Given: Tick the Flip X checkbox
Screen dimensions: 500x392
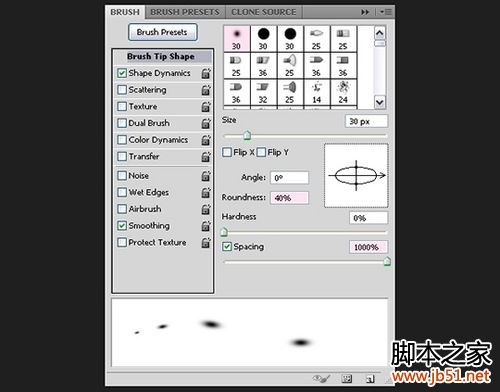Looking at the screenshot, I should point(227,152).
